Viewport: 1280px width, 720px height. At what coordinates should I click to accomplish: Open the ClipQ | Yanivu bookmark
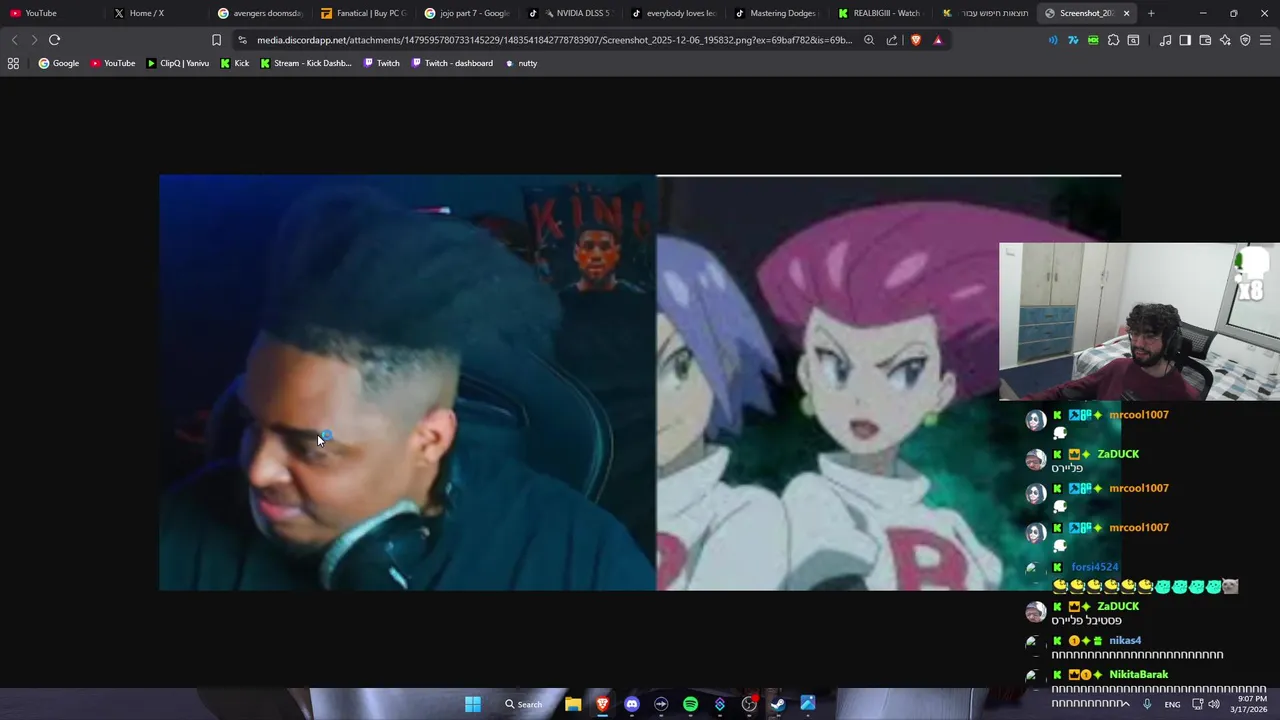point(178,63)
